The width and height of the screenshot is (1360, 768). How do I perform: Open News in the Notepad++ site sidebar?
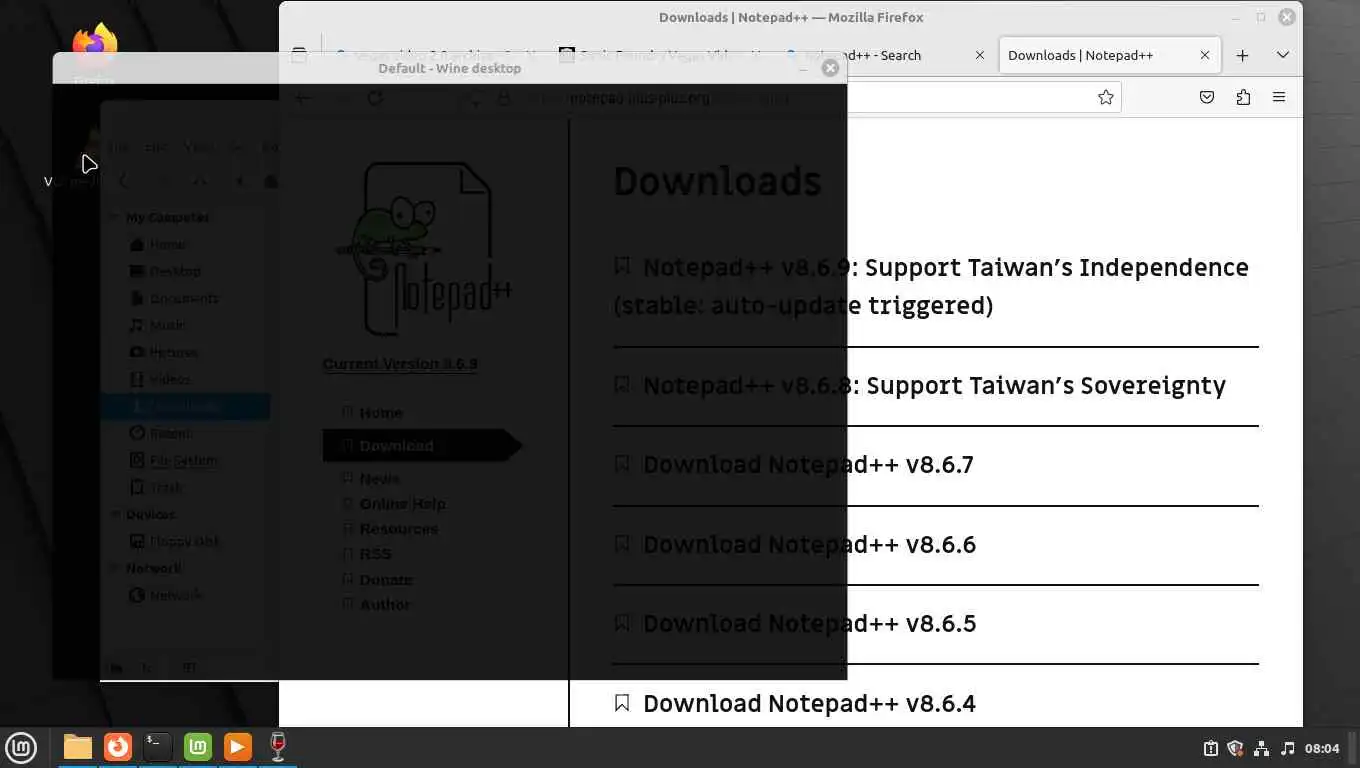click(x=380, y=479)
